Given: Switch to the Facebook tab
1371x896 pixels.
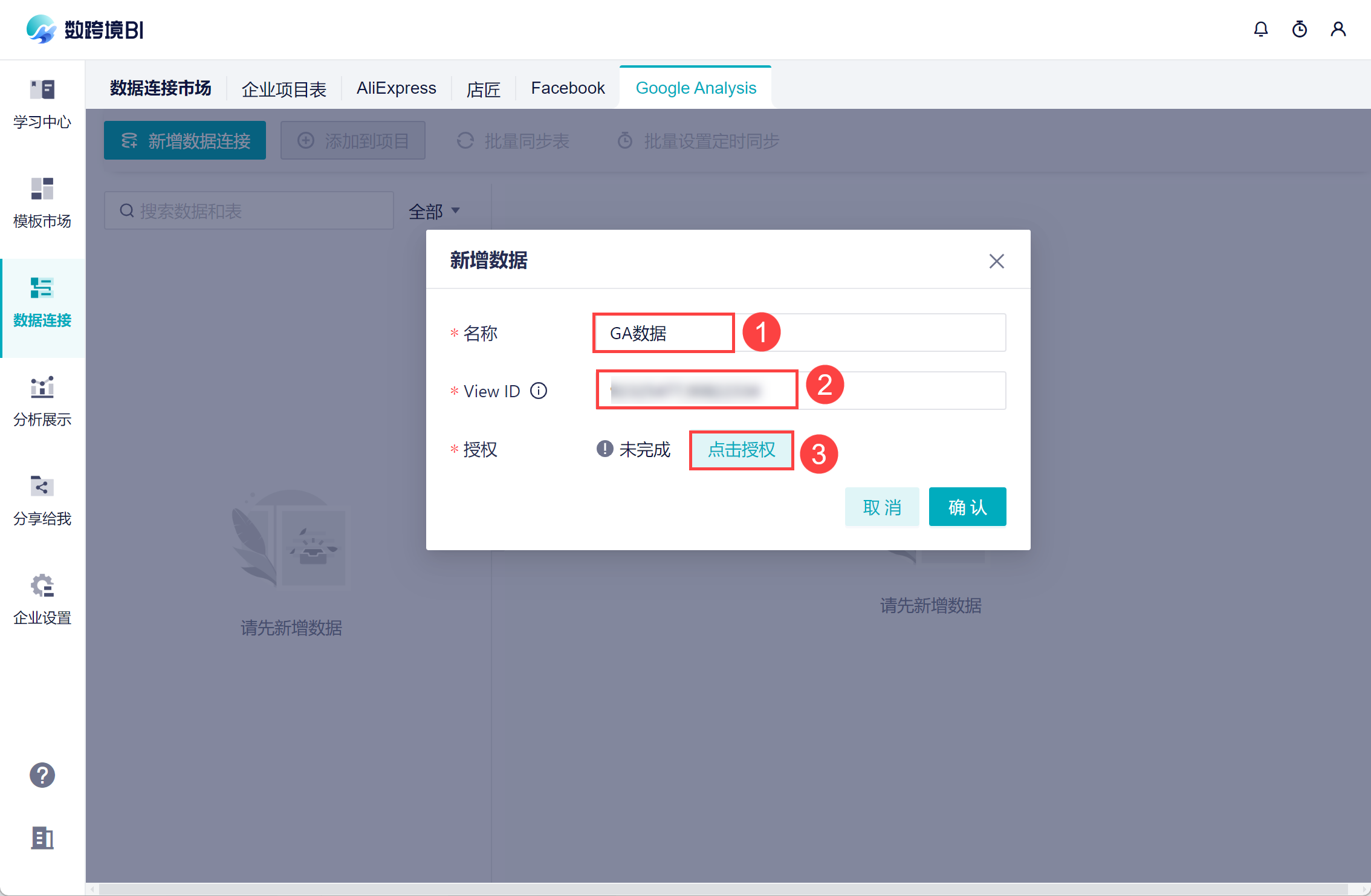Looking at the screenshot, I should 568,88.
